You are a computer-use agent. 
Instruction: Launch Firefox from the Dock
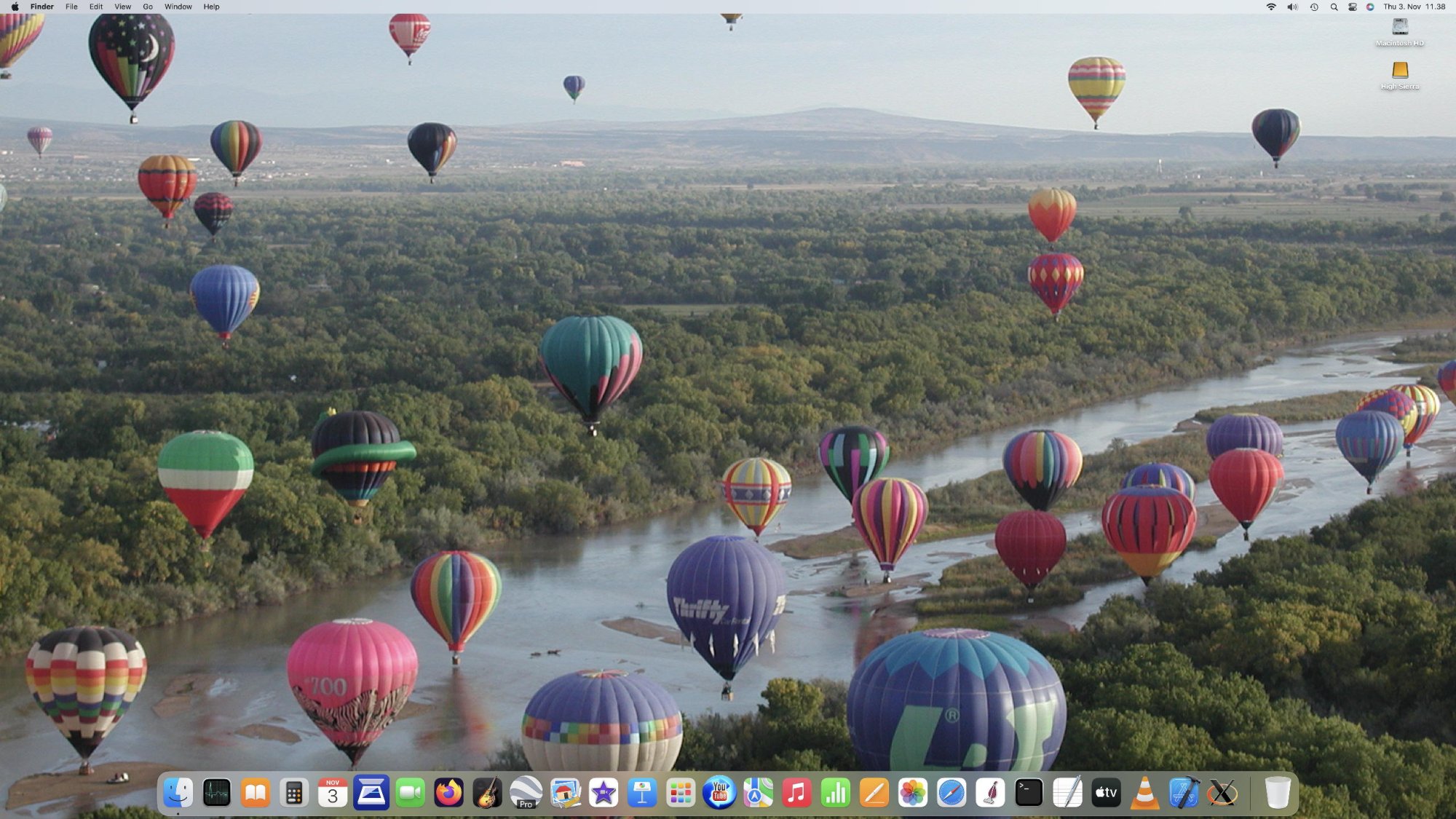point(448,793)
